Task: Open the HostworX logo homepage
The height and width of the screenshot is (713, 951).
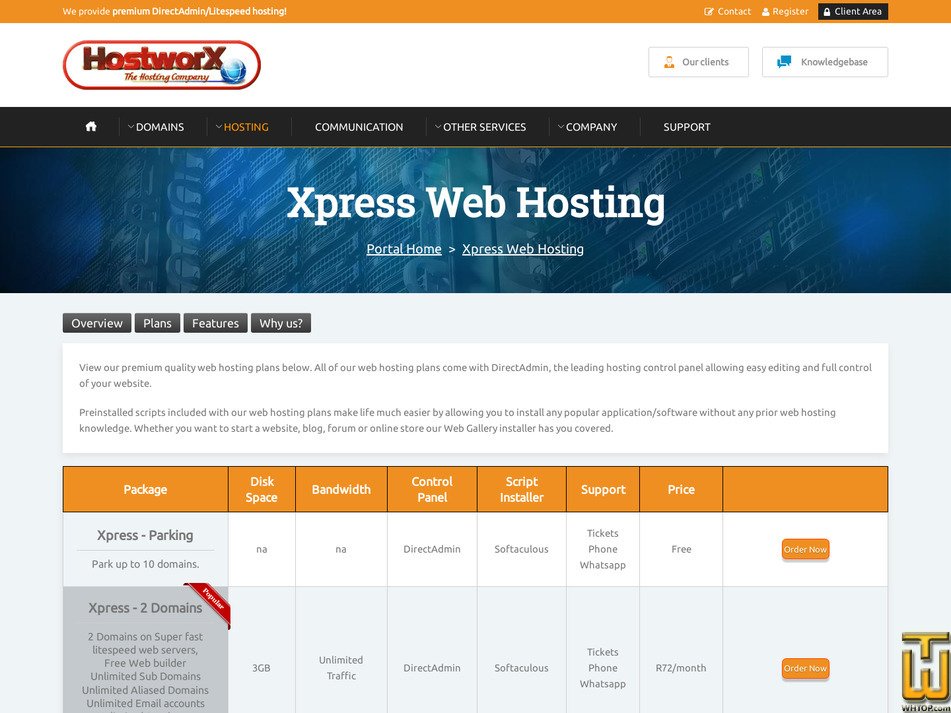Action: (x=162, y=65)
